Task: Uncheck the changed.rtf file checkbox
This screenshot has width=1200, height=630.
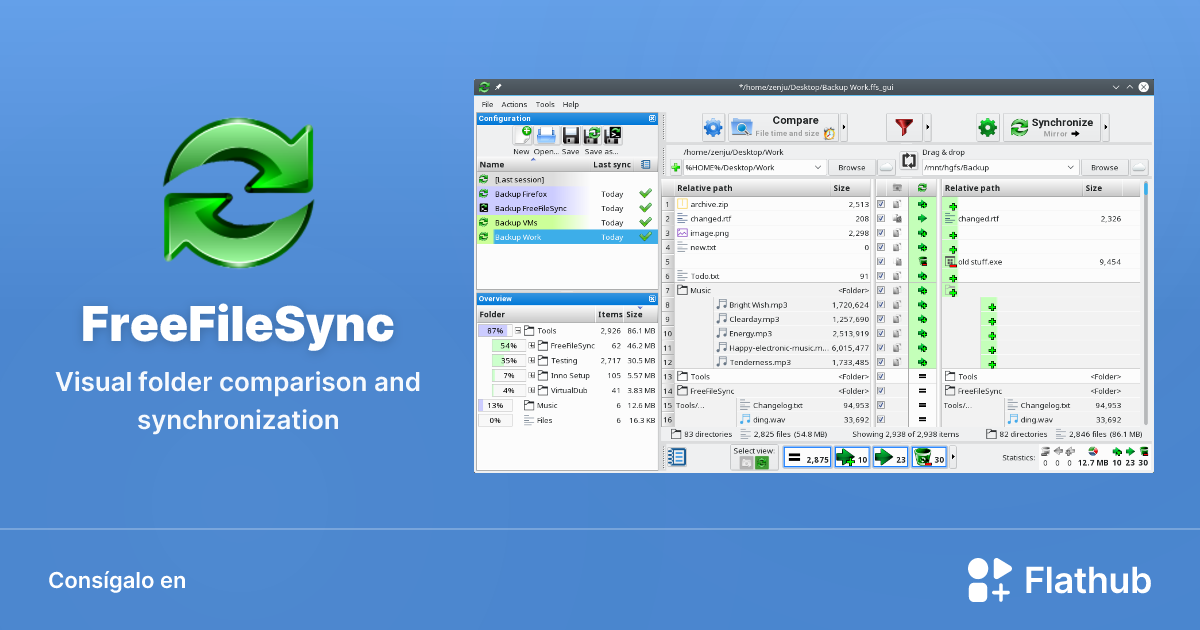Action: click(x=882, y=218)
